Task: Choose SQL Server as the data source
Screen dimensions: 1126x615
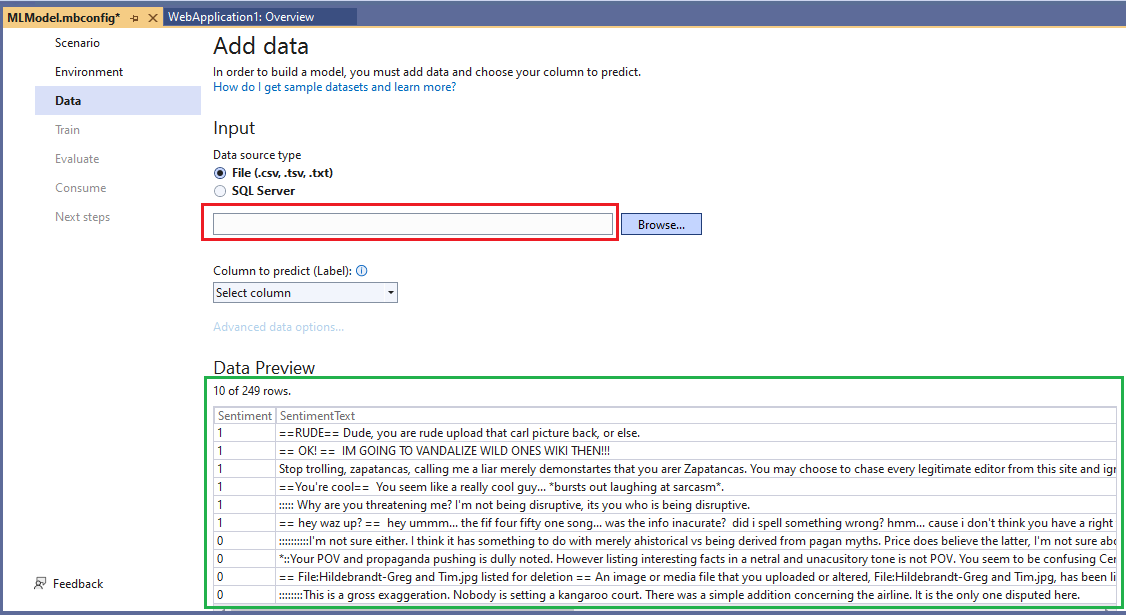Action: tap(219, 188)
